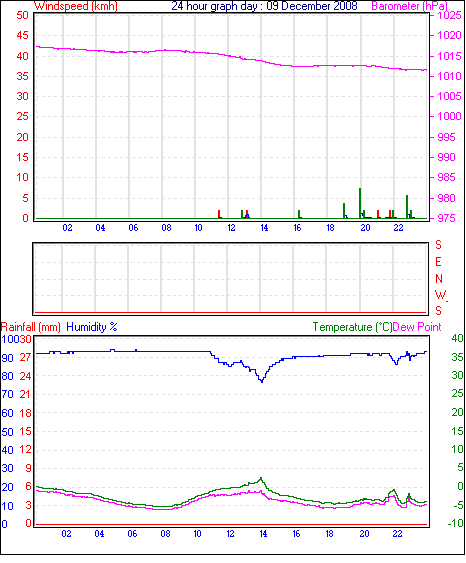Click the 40 temperature scale value
This screenshot has height=563, width=466.
pyautogui.click(x=457, y=338)
